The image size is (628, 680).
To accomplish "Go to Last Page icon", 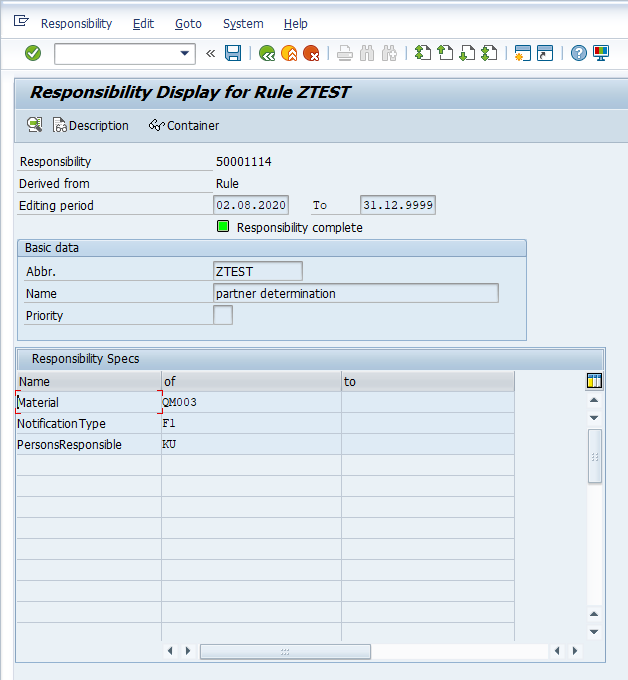I will [x=489, y=53].
